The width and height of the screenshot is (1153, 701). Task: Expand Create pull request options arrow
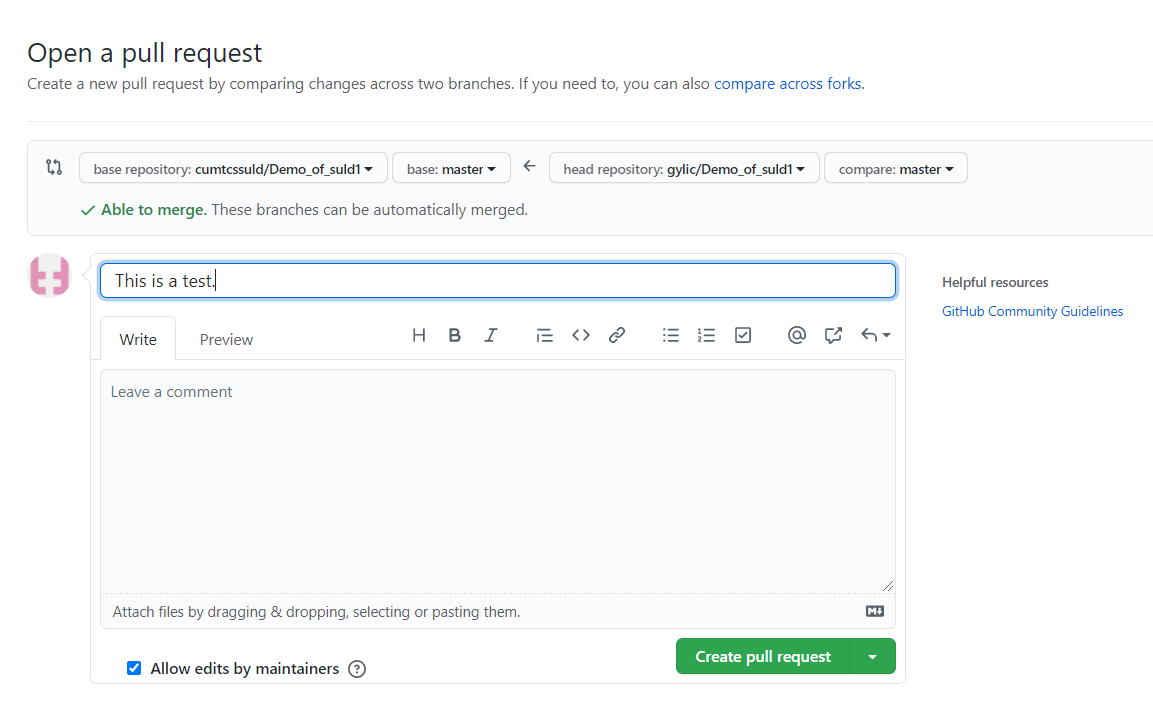tap(872, 656)
